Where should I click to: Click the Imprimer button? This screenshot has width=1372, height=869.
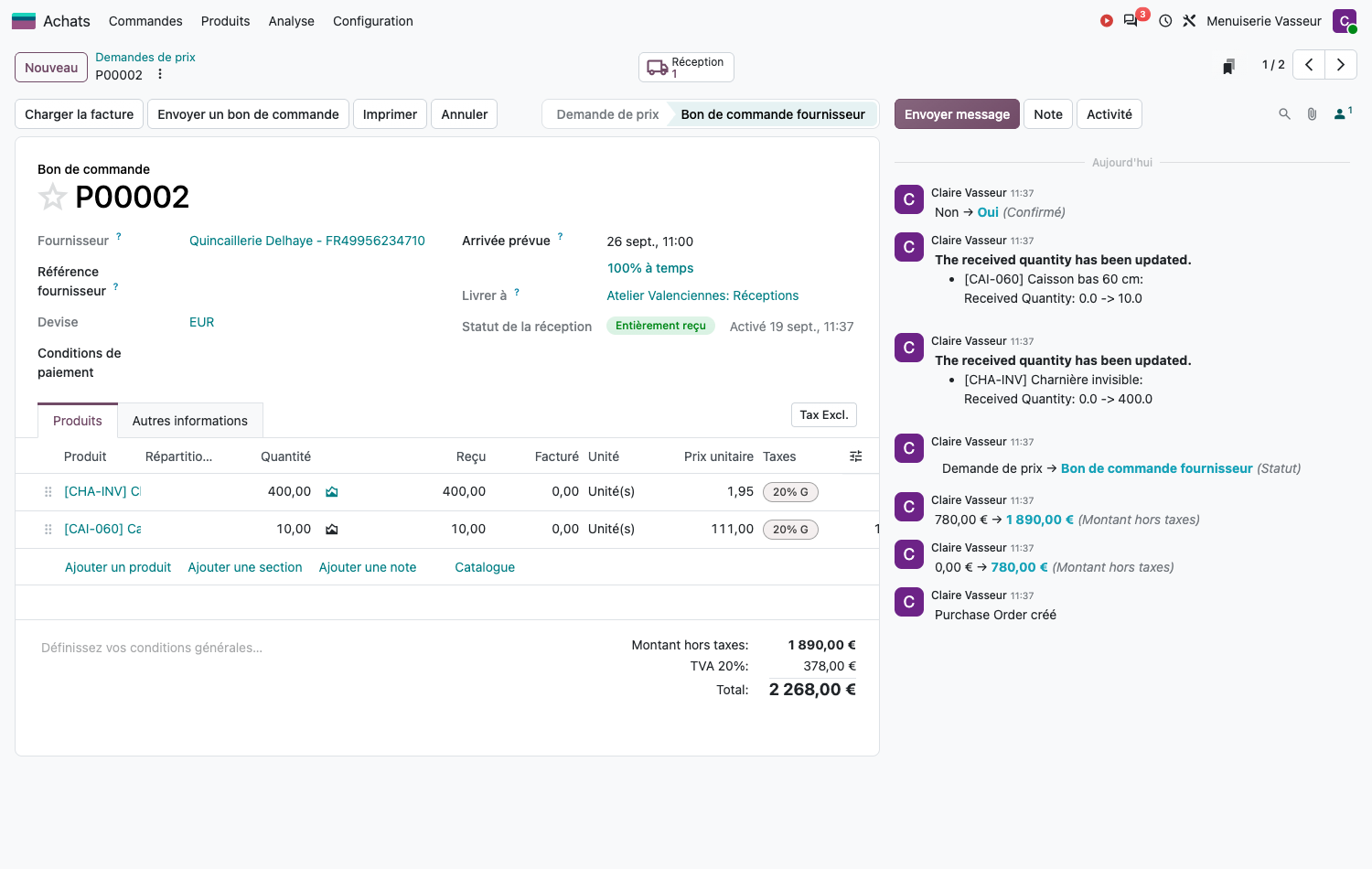(390, 114)
